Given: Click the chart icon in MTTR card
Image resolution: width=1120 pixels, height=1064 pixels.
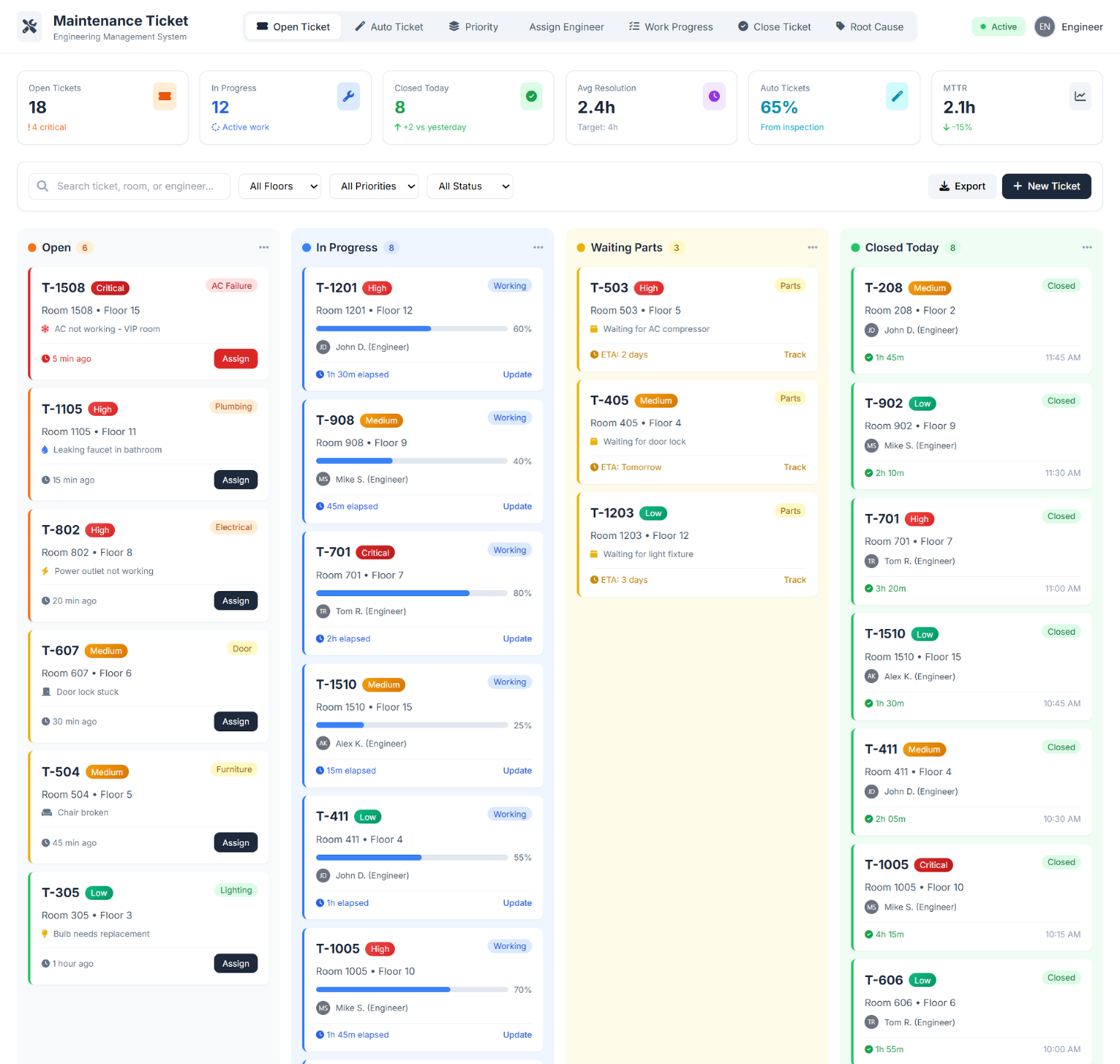Looking at the screenshot, I should [x=1080, y=96].
